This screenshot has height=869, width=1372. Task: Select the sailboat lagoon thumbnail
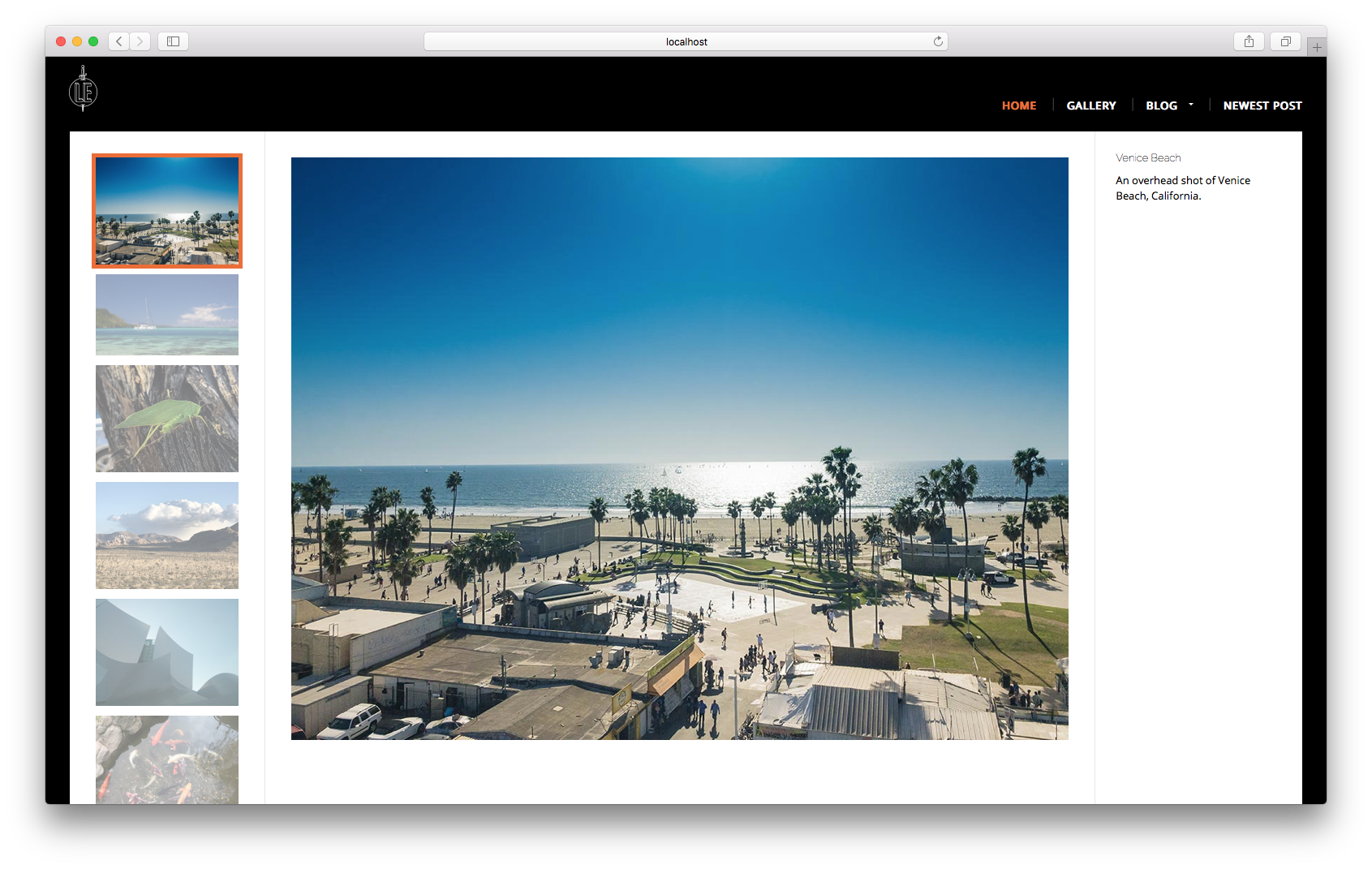[167, 315]
